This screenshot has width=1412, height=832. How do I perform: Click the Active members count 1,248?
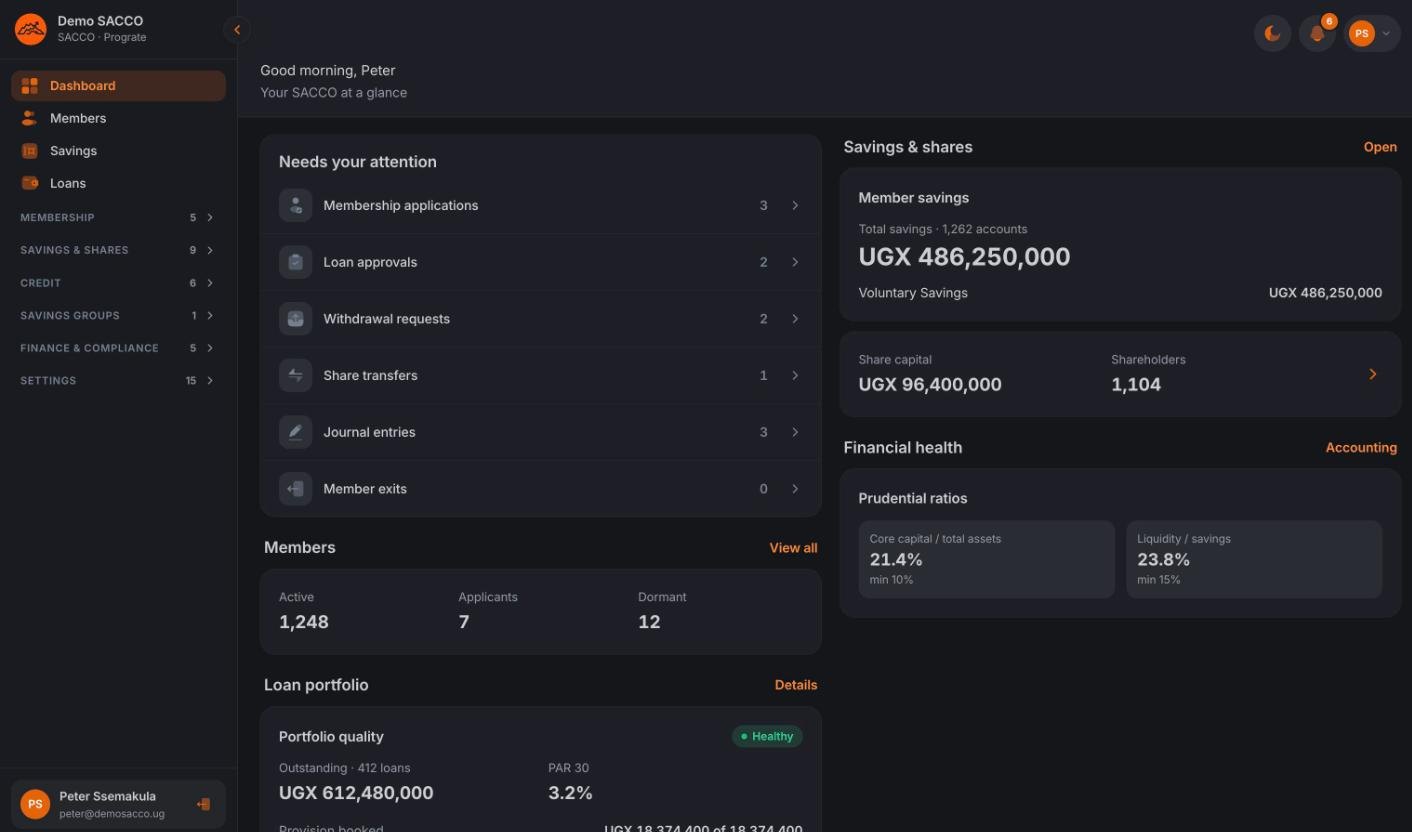(304, 622)
